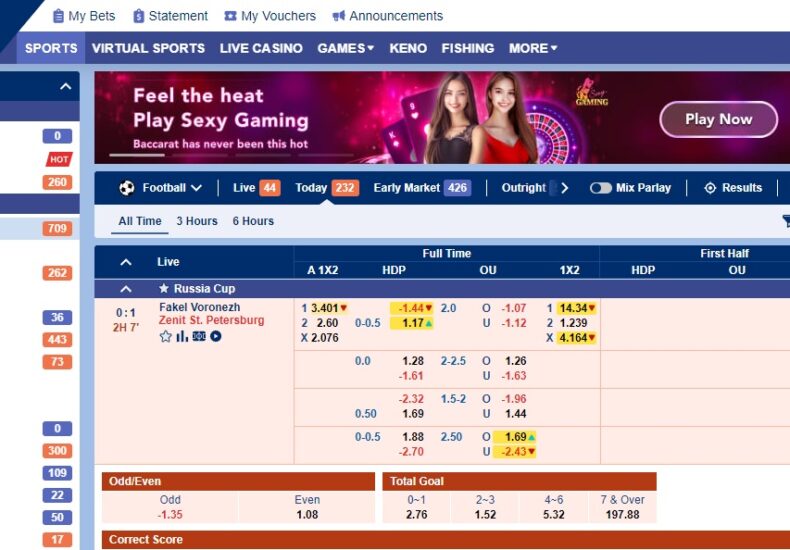Select second 1X2 away odds 1.239
This screenshot has width=790, height=550.
coord(573,323)
